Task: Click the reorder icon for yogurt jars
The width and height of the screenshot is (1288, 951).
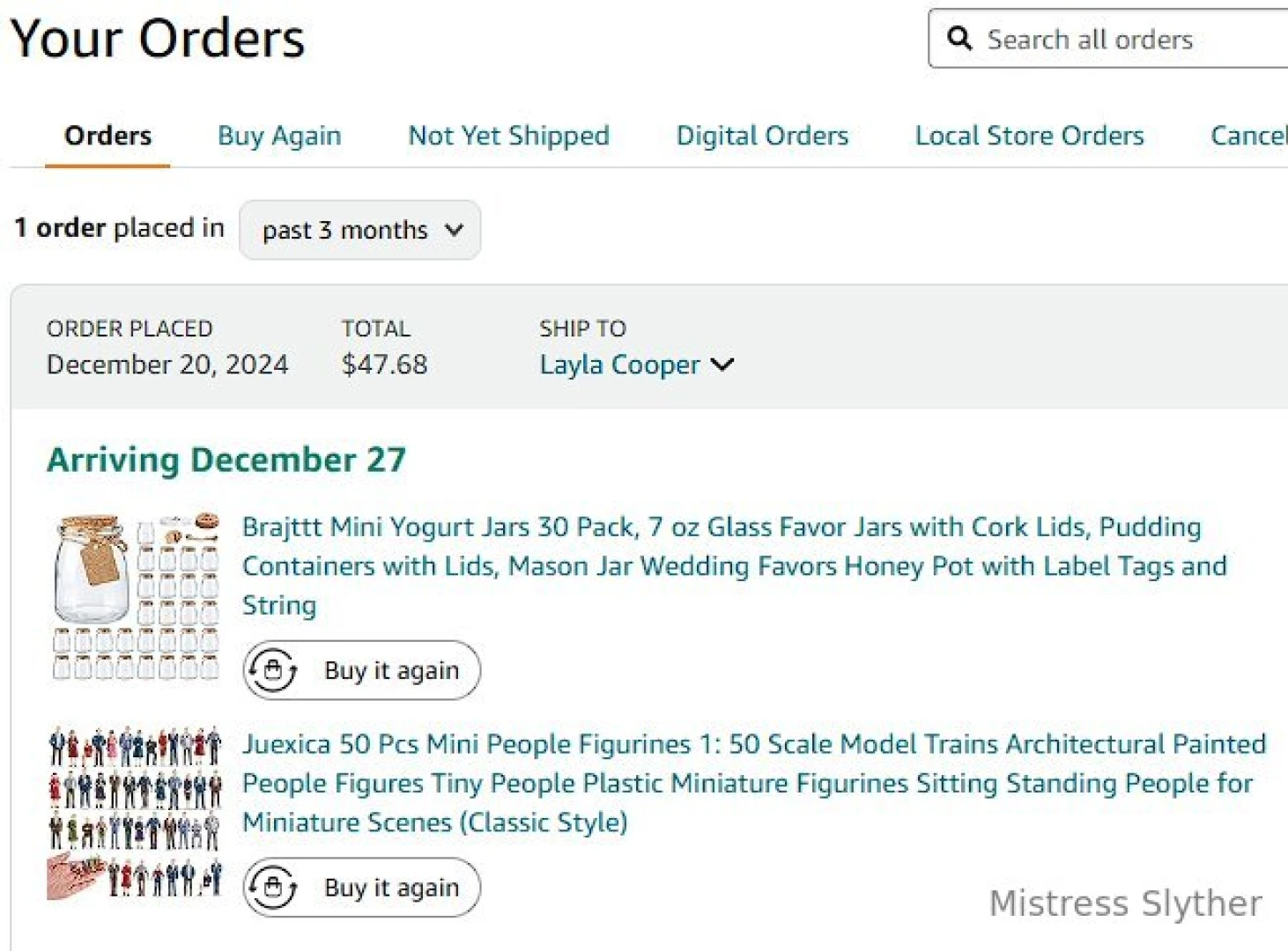Action: [273, 671]
